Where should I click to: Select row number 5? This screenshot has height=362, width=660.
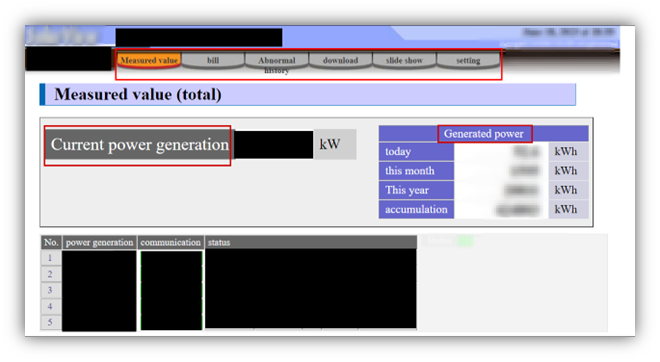tap(51, 322)
